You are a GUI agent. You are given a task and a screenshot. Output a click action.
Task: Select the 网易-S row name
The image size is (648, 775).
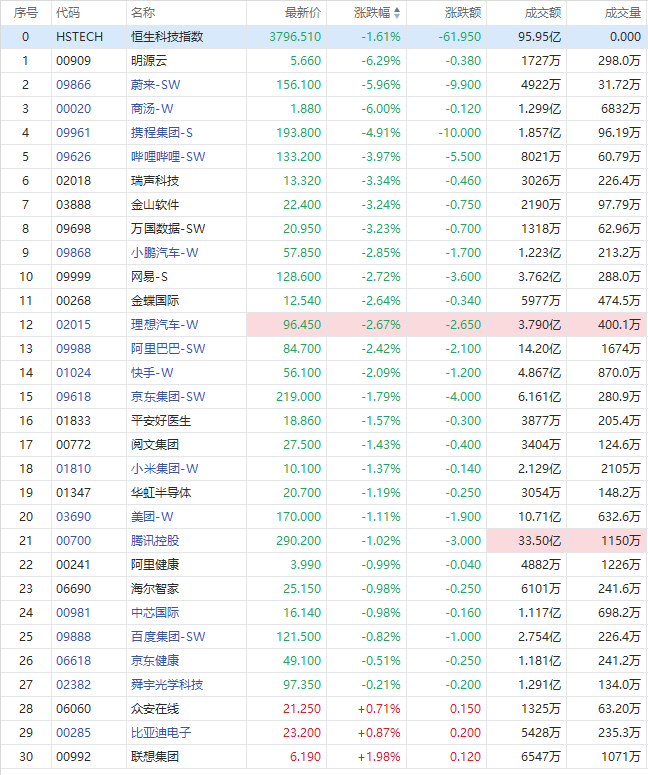tap(149, 277)
